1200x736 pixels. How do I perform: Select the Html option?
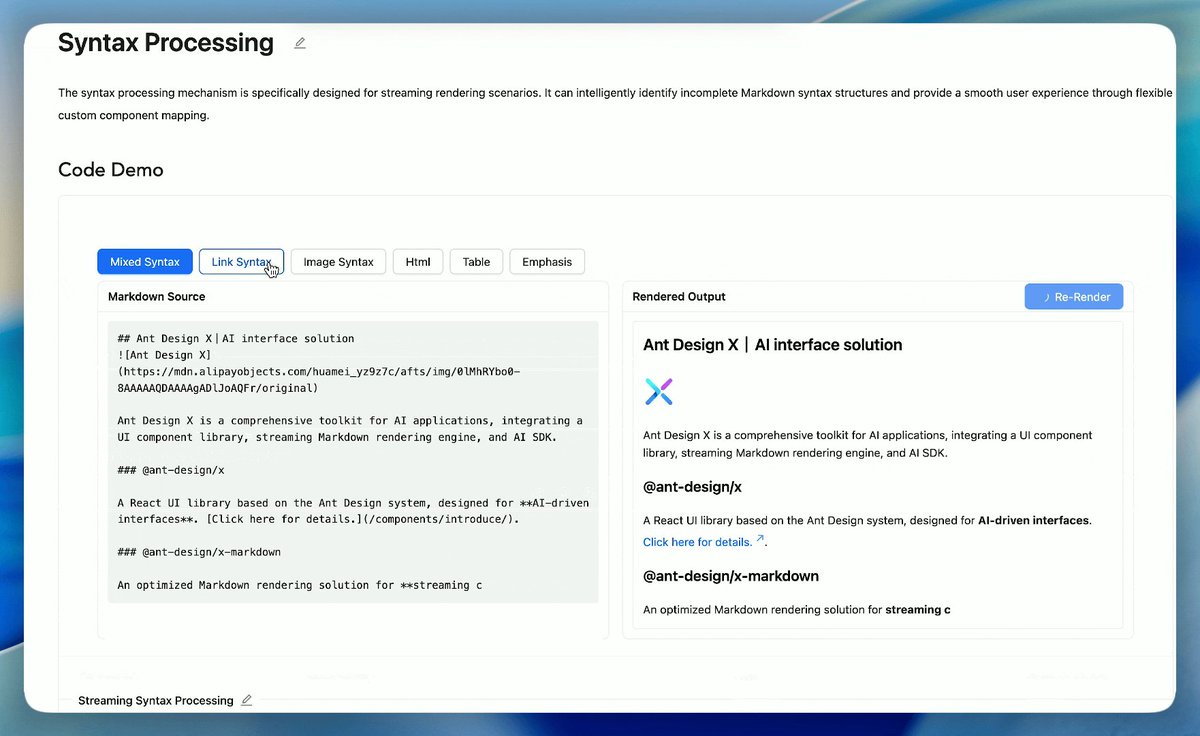[x=418, y=262]
